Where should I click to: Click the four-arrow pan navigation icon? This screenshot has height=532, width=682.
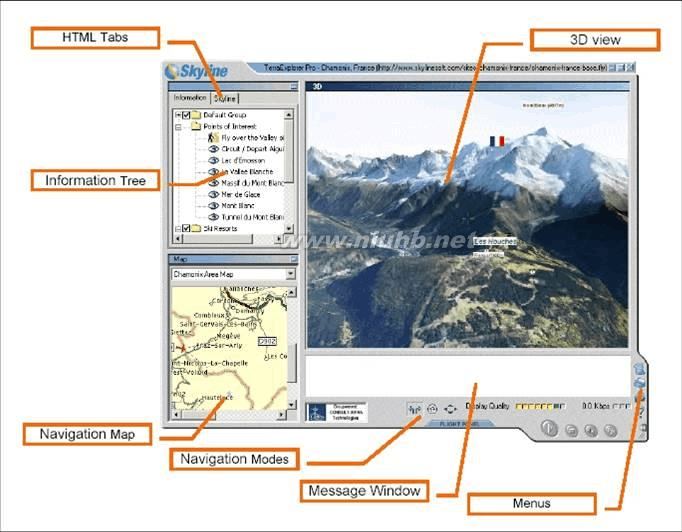coord(450,409)
